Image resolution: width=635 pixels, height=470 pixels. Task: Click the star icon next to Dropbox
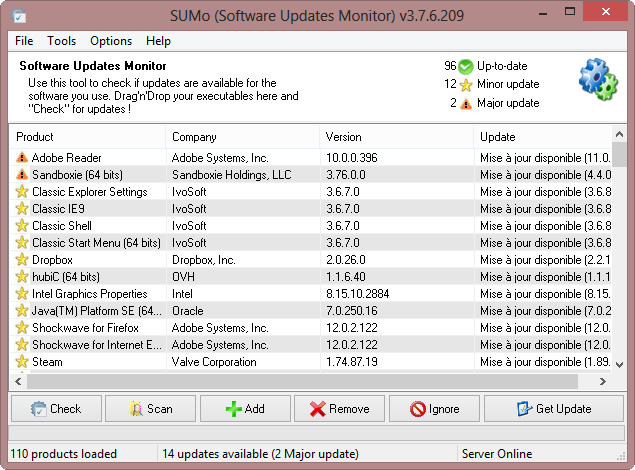pyautogui.click(x=22, y=259)
